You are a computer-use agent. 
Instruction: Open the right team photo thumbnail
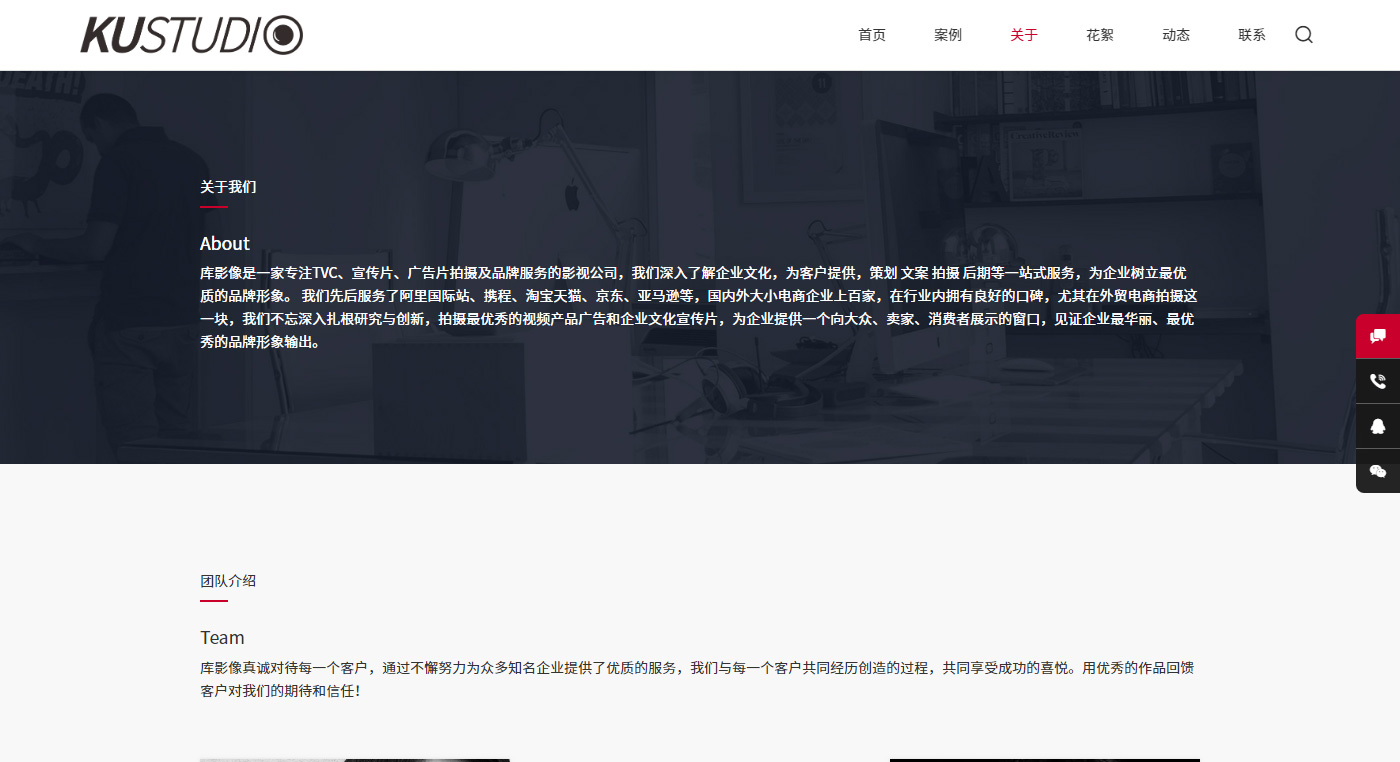pyautogui.click(x=1044, y=759)
